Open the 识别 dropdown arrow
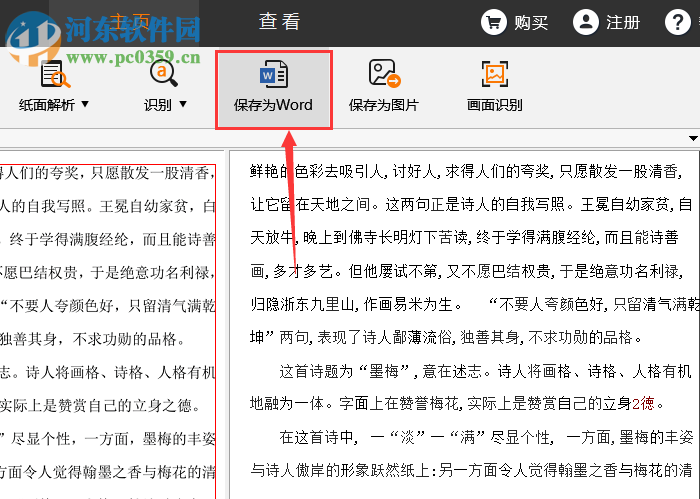Screen dimensions: 700x499 point(183,104)
